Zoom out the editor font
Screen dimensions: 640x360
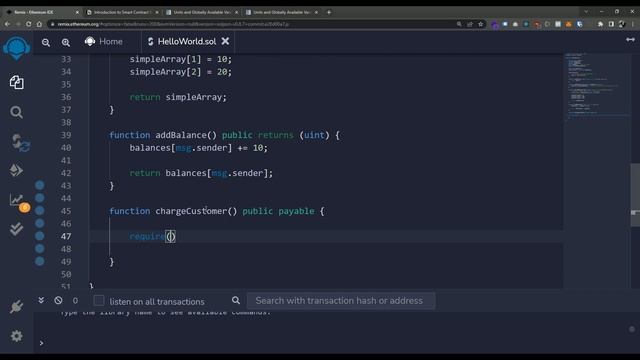click(x=46, y=42)
